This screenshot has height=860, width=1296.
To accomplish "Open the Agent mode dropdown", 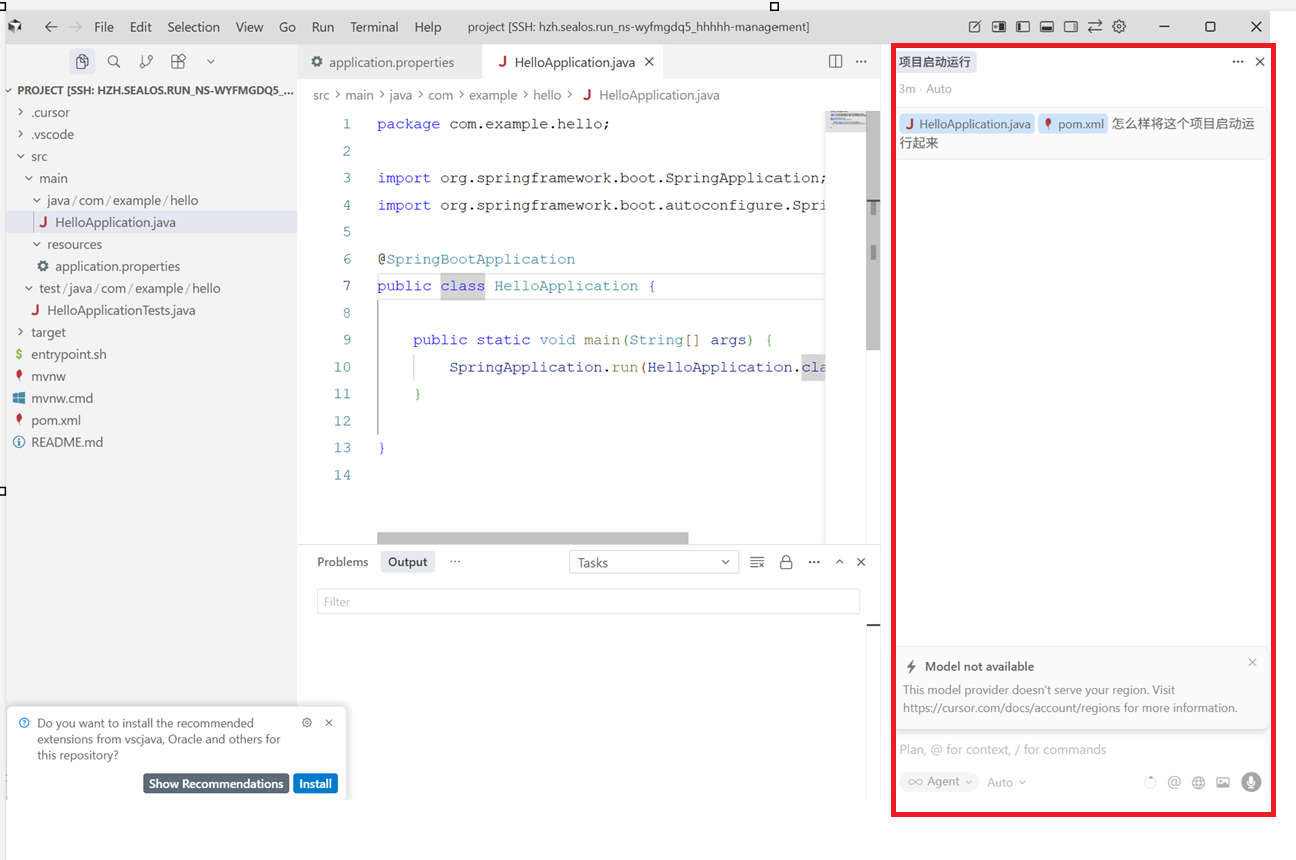I will pos(939,782).
